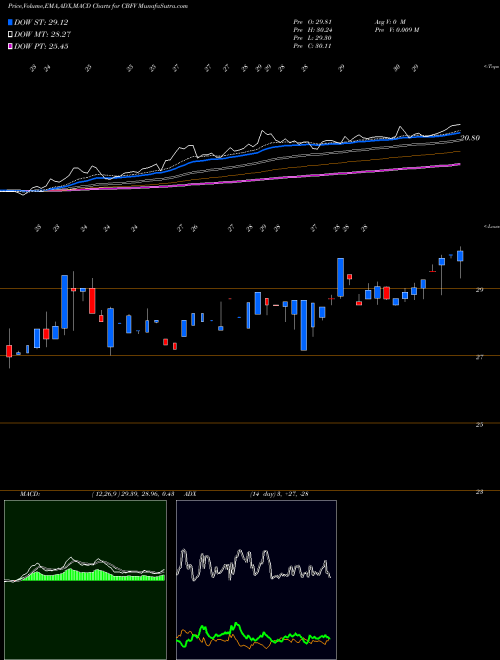Click the last blue candlestick on the far right
Viewport: 500px width, 660px height.
pyautogui.click(x=460, y=256)
